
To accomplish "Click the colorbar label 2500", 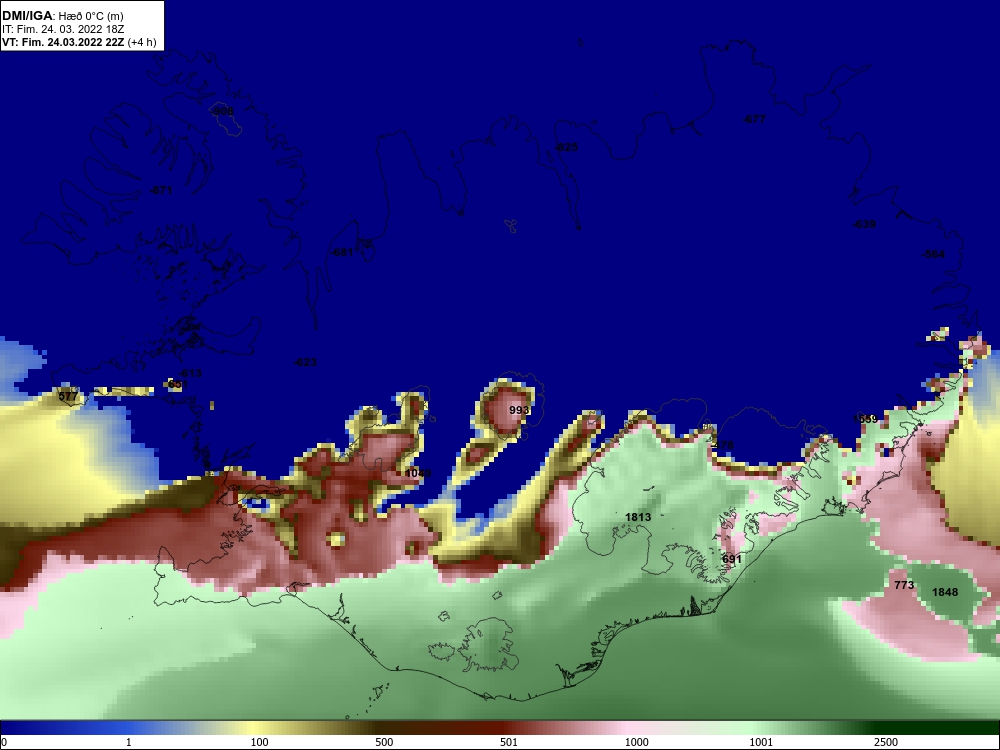I will (x=886, y=742).
